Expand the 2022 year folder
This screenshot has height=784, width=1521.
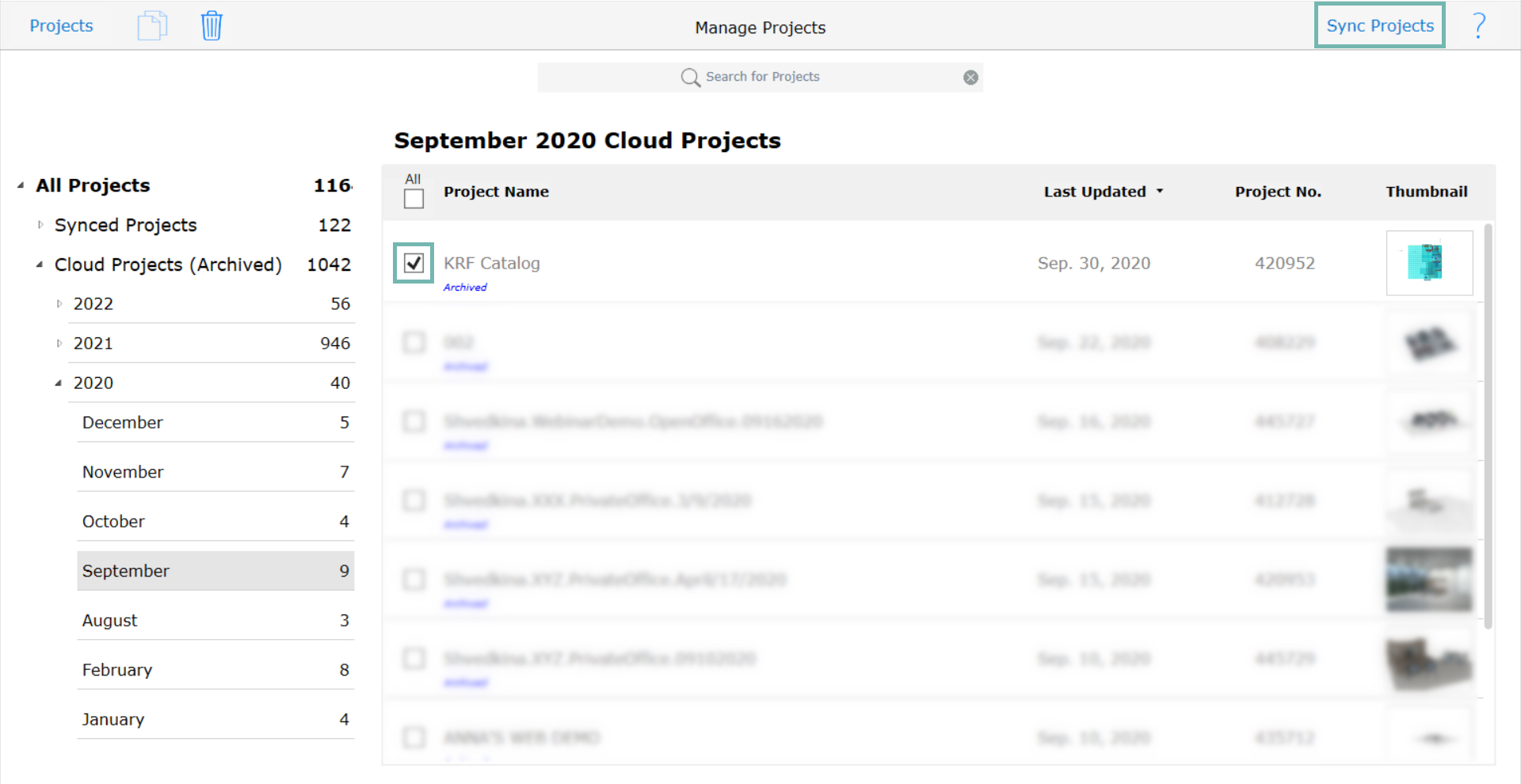click(59, 304)
